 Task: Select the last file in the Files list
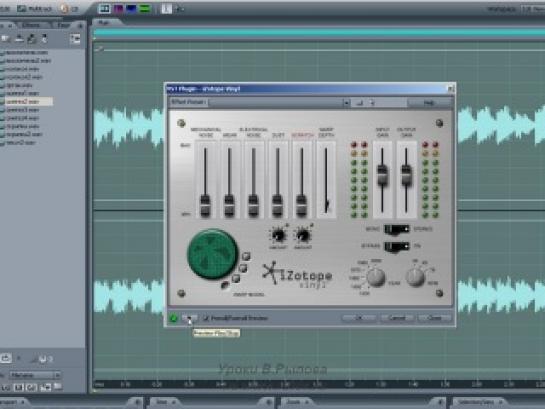tap(20, 142)
